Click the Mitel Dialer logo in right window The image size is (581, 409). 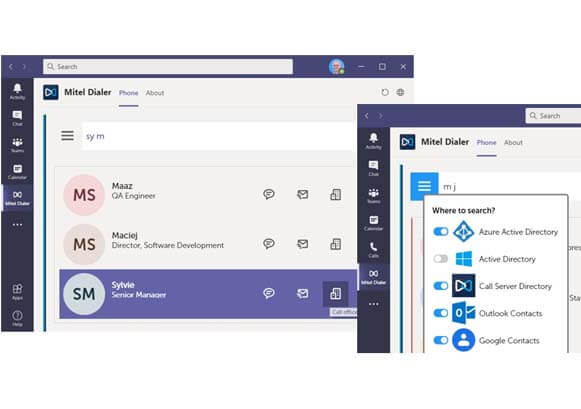[x=407, y=142]
